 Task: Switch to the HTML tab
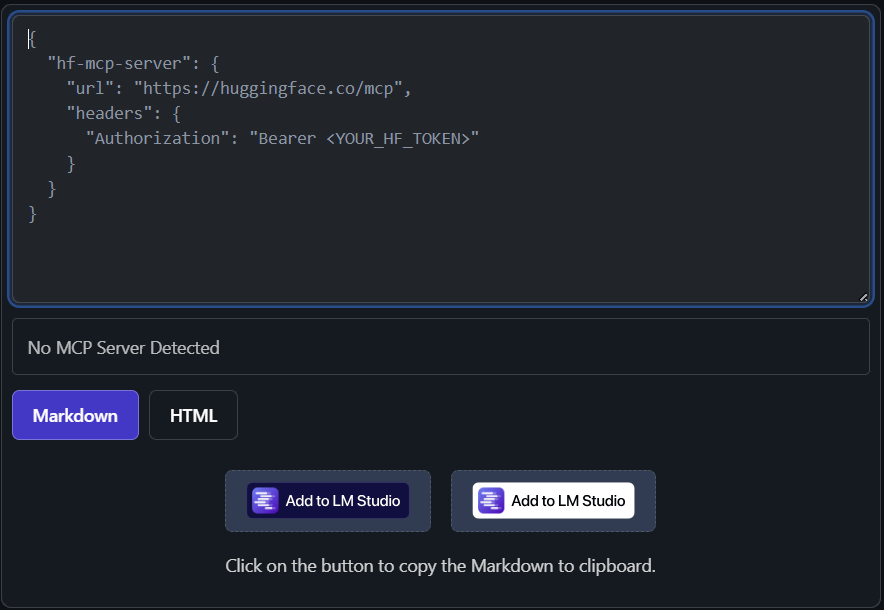[193, 415]
